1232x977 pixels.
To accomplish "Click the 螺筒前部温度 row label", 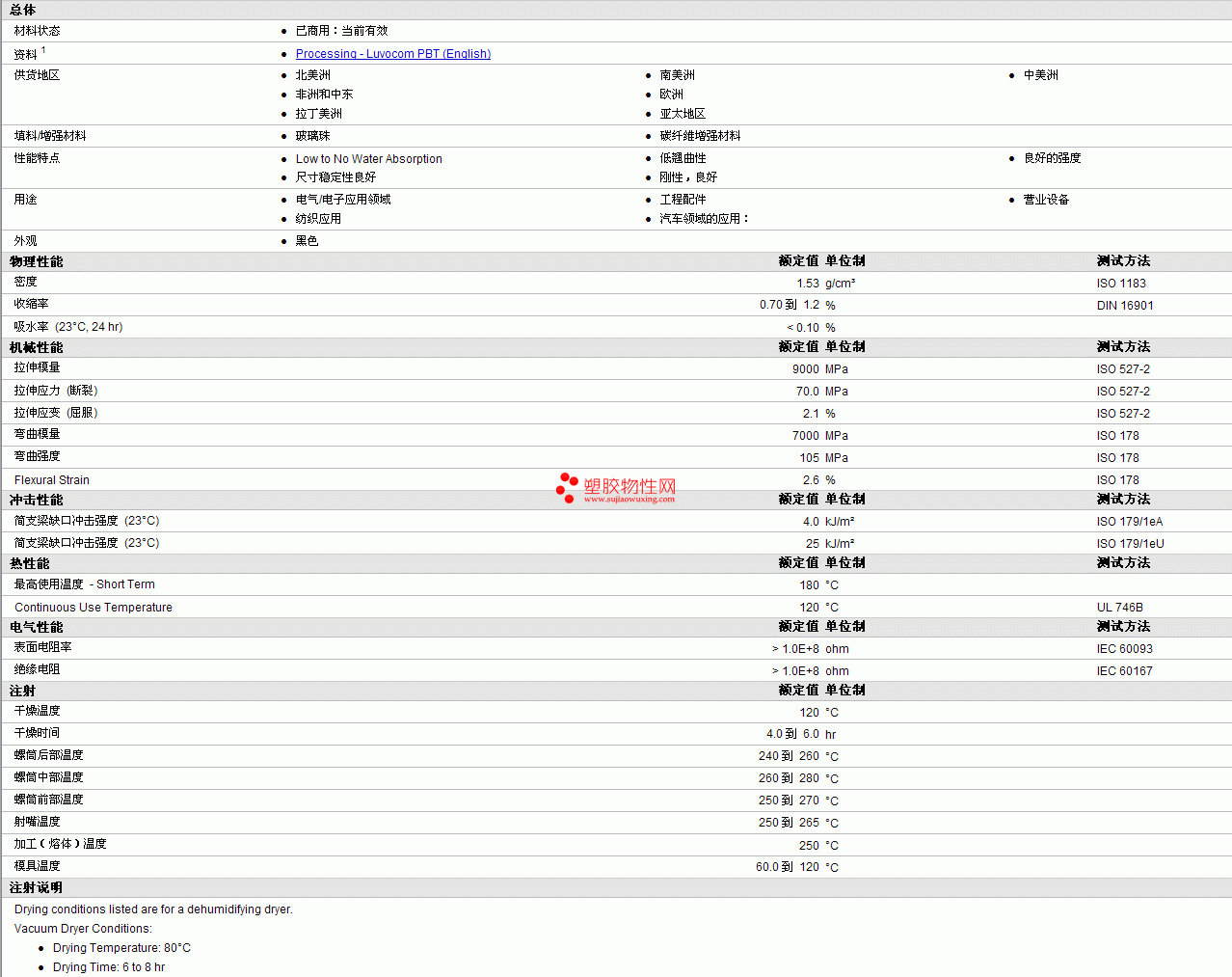I will pos(49,800).
